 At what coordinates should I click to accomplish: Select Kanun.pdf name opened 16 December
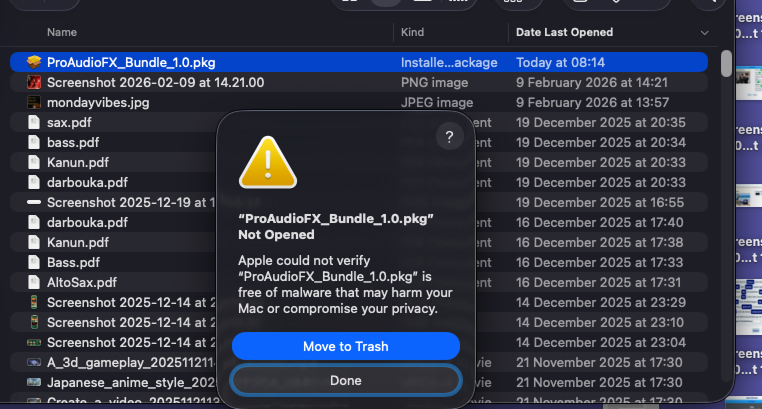tap(78, 242)
